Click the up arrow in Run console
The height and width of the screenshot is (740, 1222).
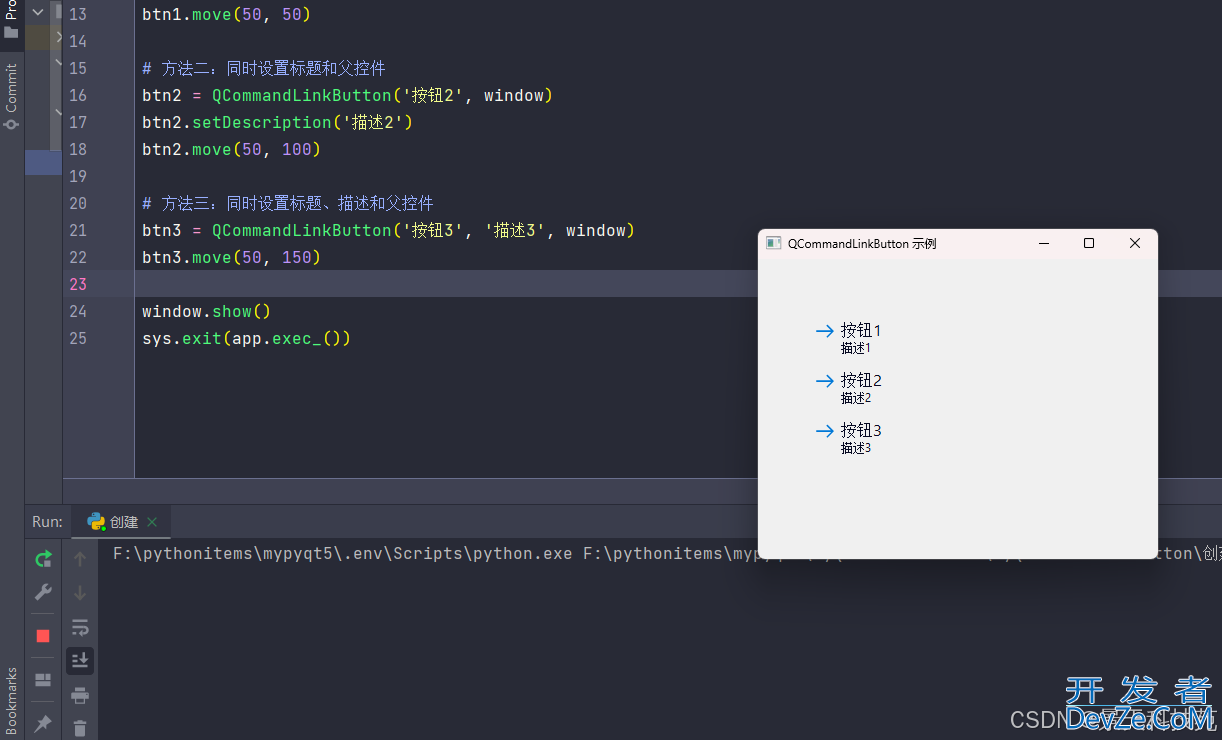click(x=80, y=559)
